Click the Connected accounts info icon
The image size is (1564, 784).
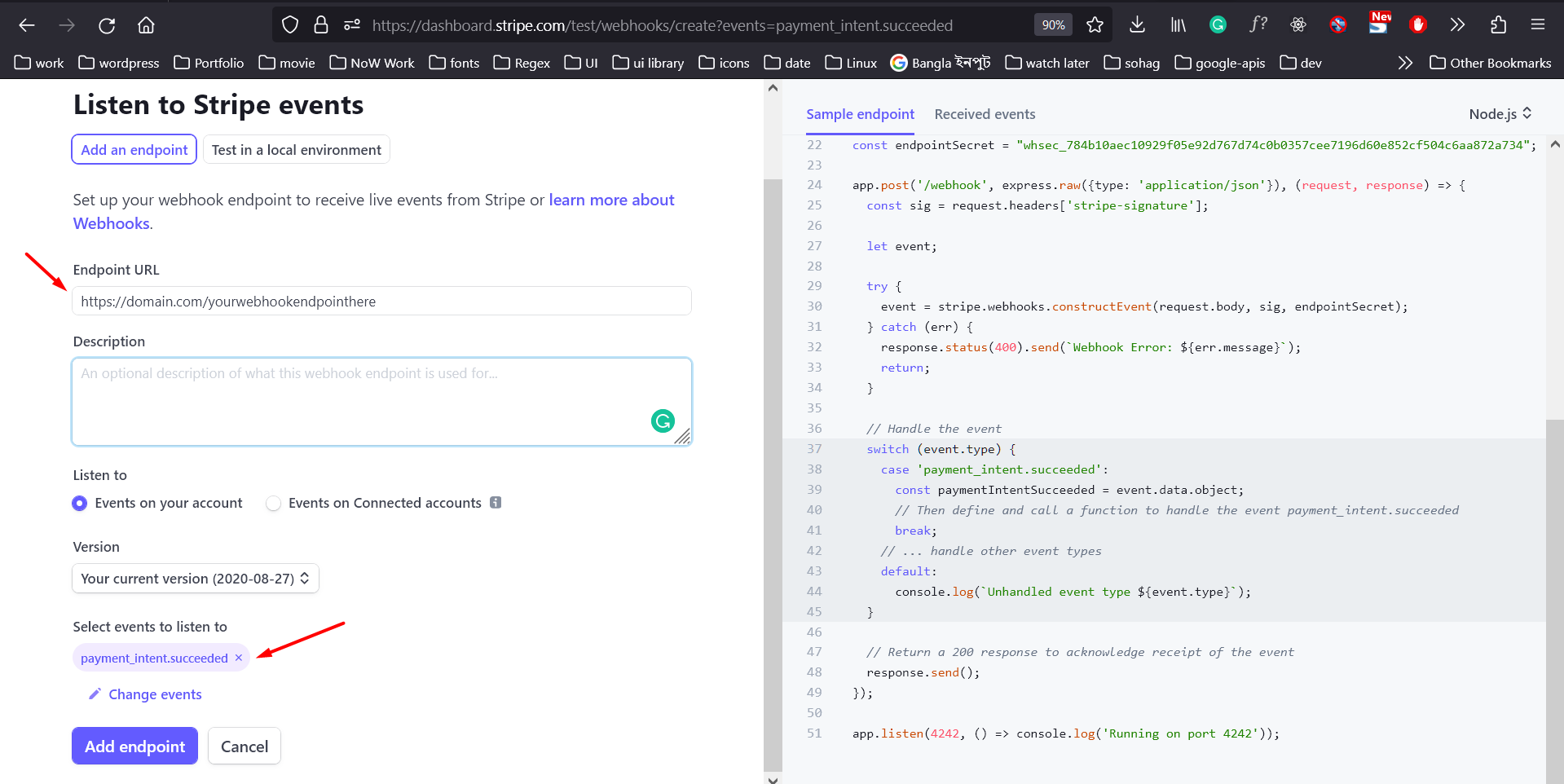click(496, 503)
